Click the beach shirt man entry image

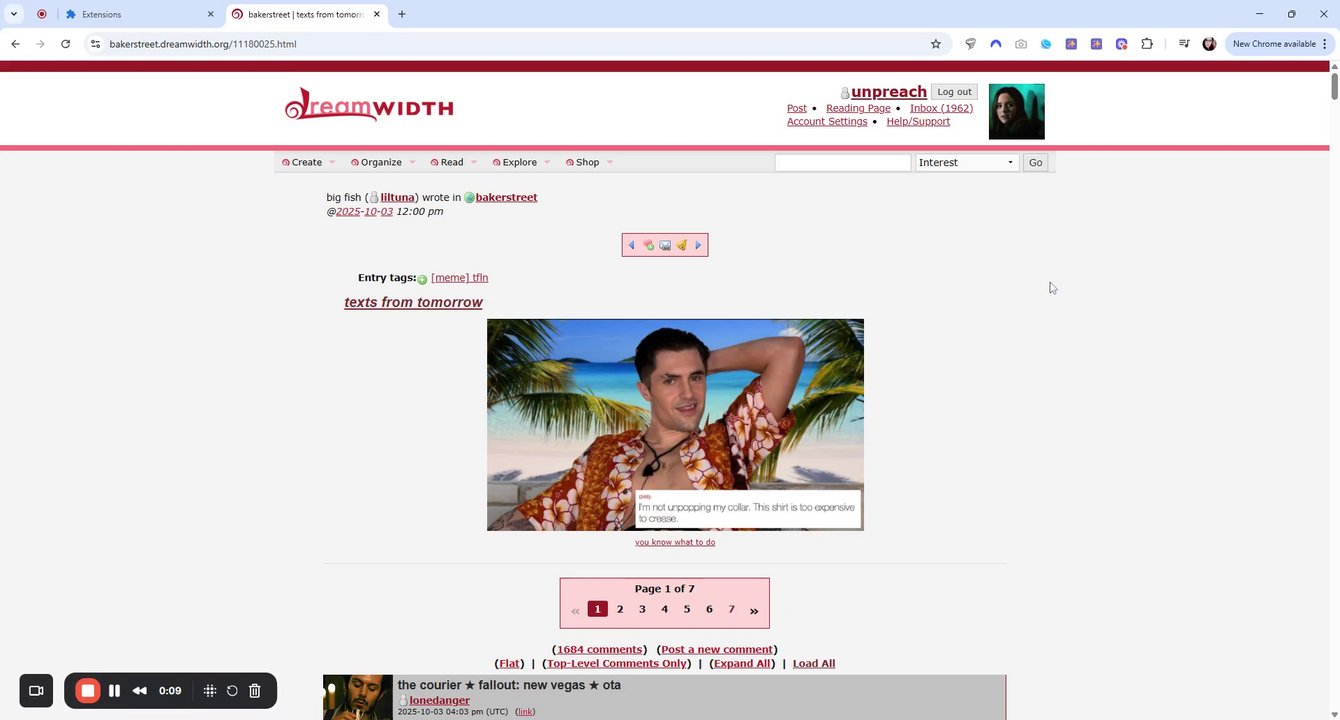(x=675, y=425)
